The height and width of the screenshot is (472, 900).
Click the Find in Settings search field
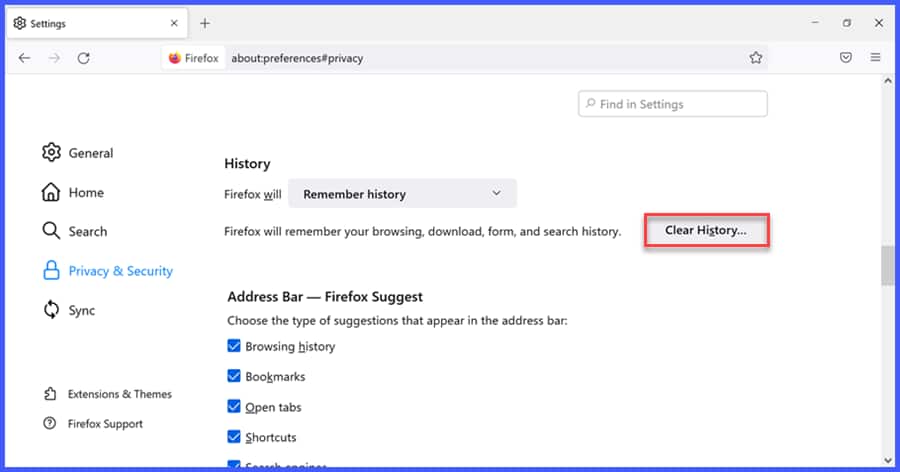click(x=673, y=104)
